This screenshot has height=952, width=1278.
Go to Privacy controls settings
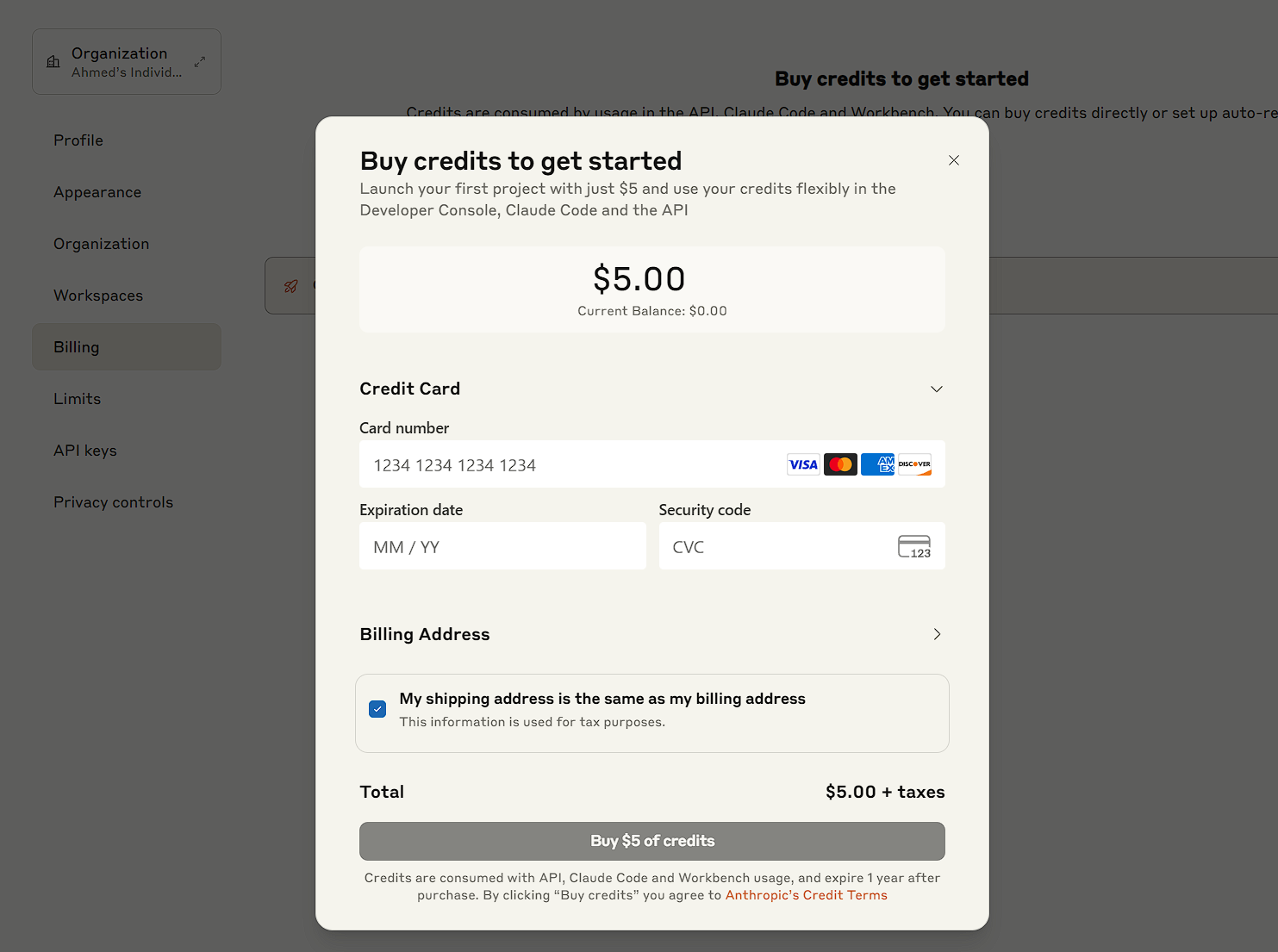pos(113,502)
